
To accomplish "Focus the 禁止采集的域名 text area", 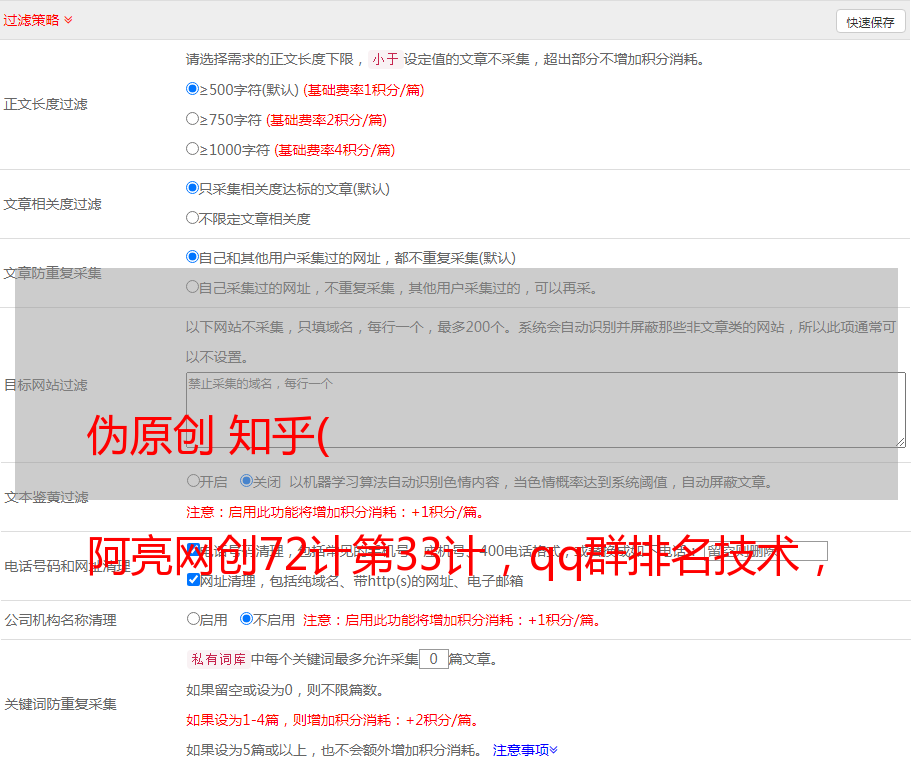I will (x=546, y=410).
